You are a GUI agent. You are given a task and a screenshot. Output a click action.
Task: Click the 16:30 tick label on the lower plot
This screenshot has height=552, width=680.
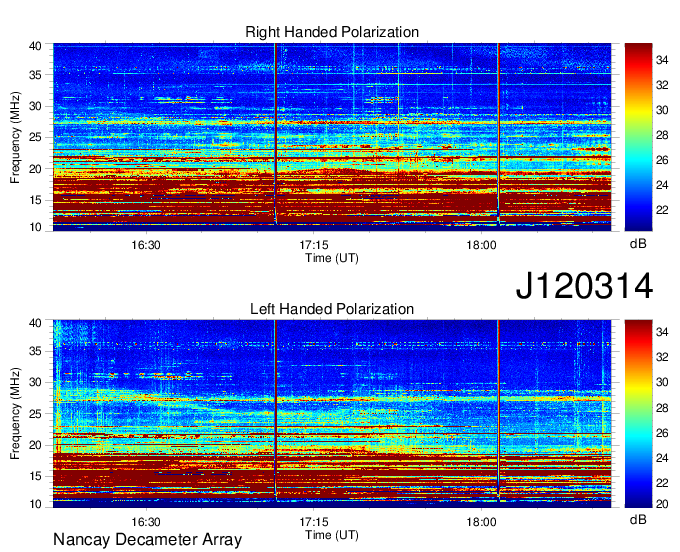pos(146,522)
